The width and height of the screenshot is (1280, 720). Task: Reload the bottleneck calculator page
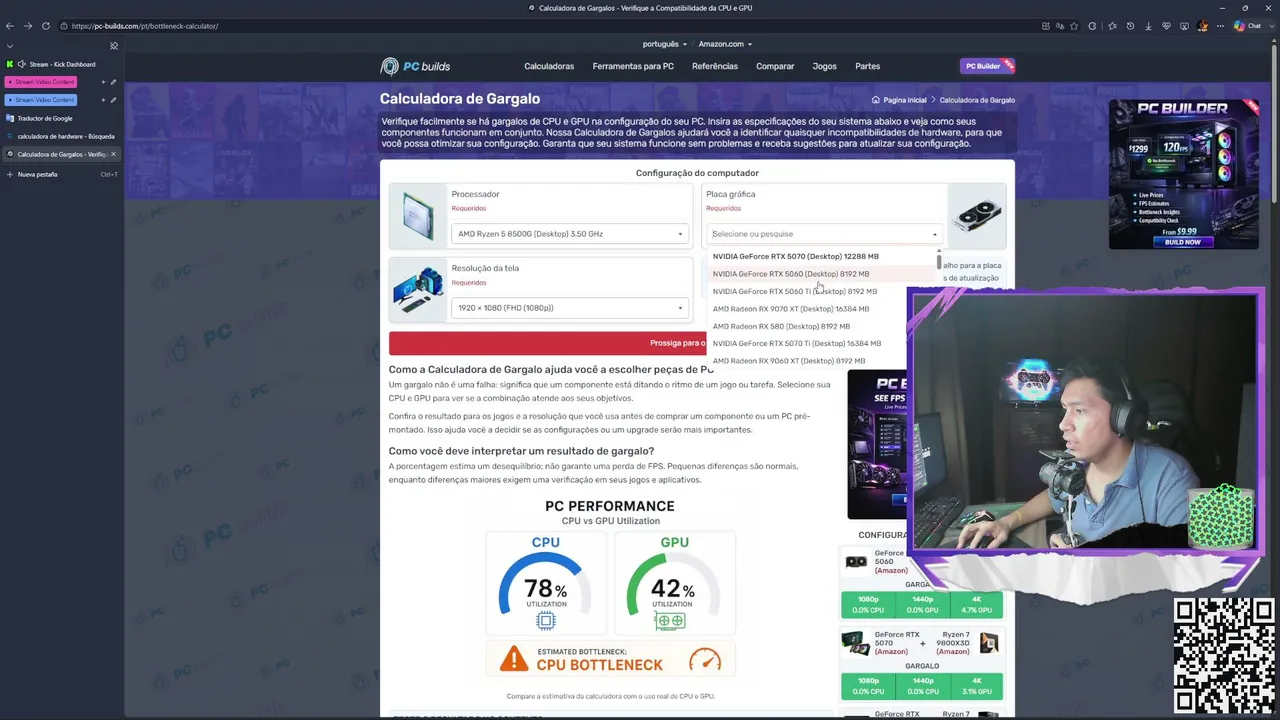point(45,26)
